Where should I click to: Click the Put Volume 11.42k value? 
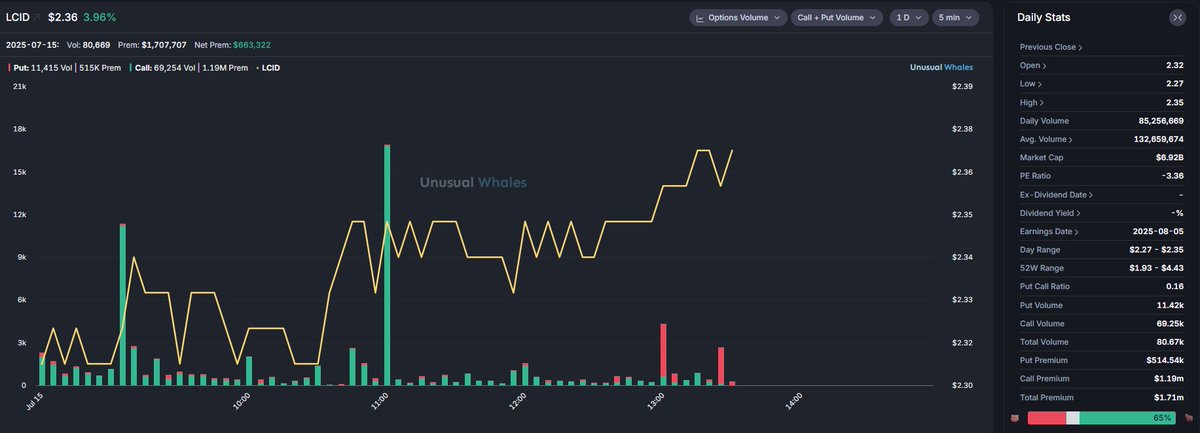click(1170, 305)
